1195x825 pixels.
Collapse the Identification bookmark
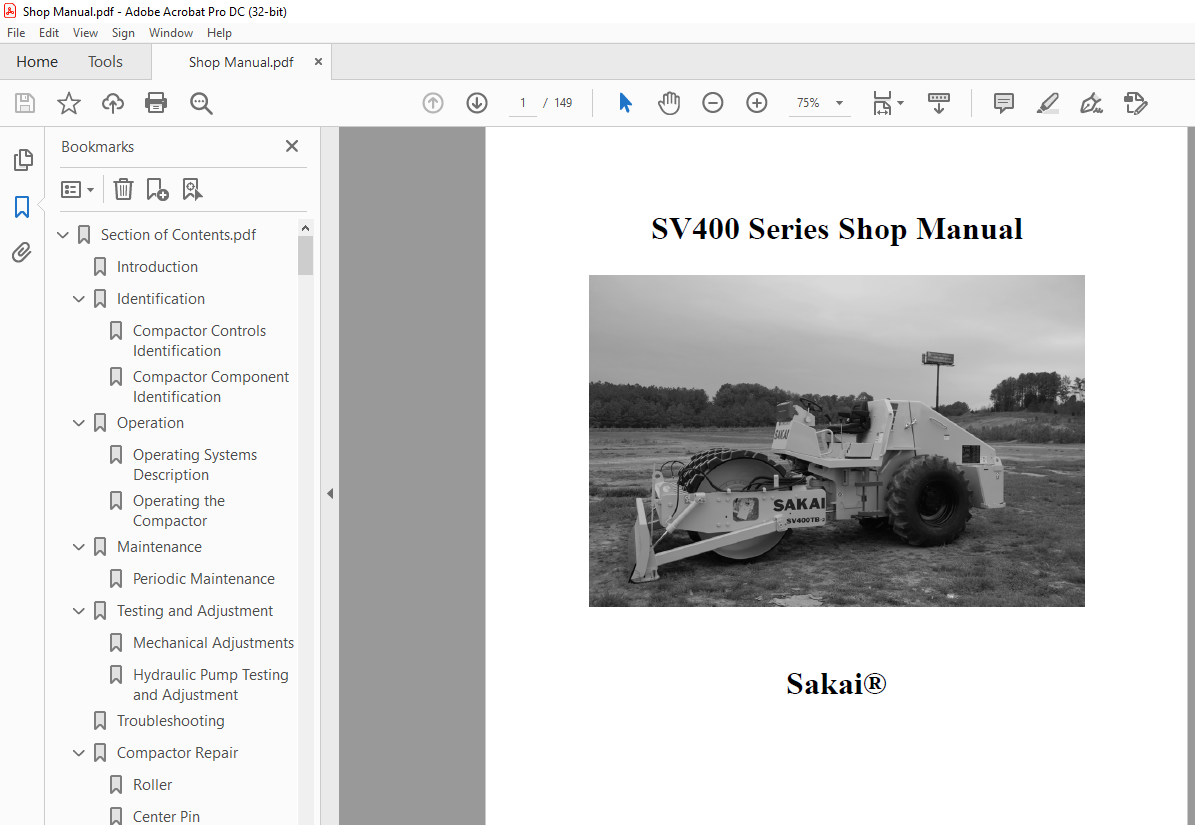78,299
